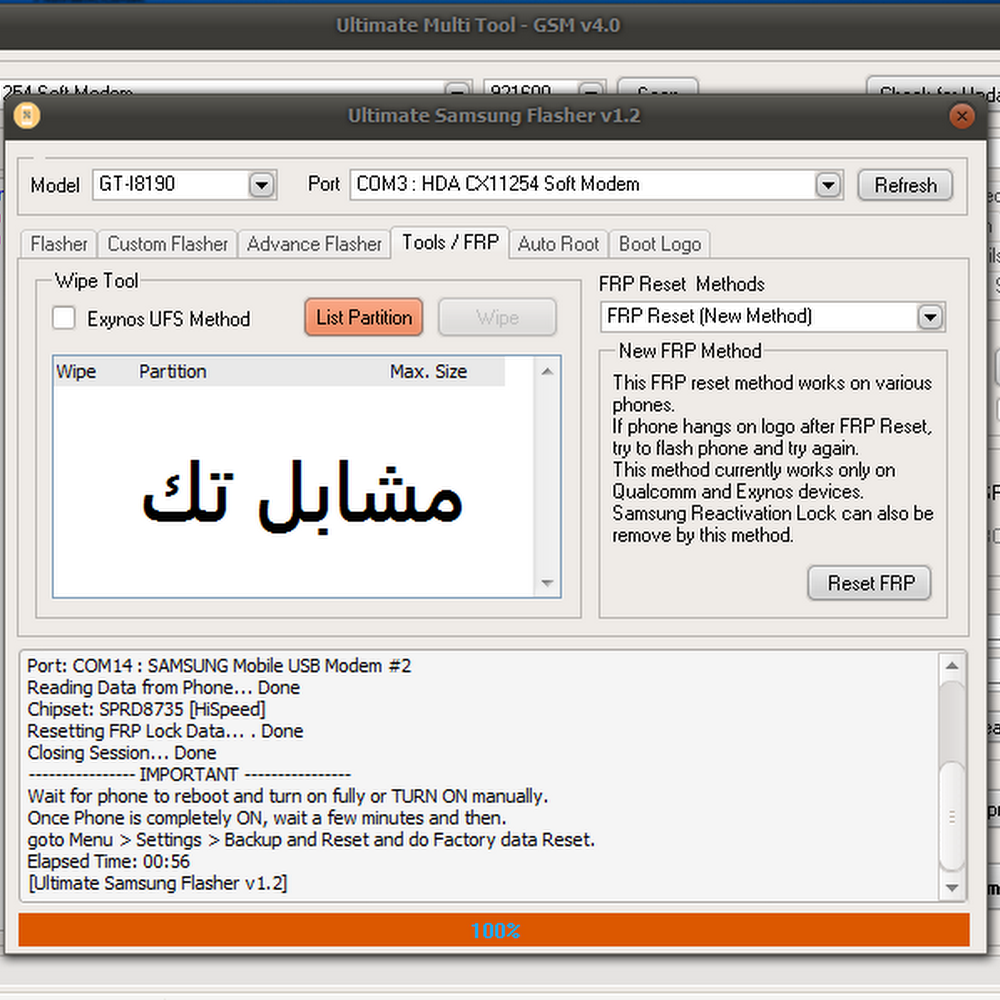This screenshot has width=1000, height=1000.
Task: Open the Boot Logo tab
Action: [x=659, y=244]
